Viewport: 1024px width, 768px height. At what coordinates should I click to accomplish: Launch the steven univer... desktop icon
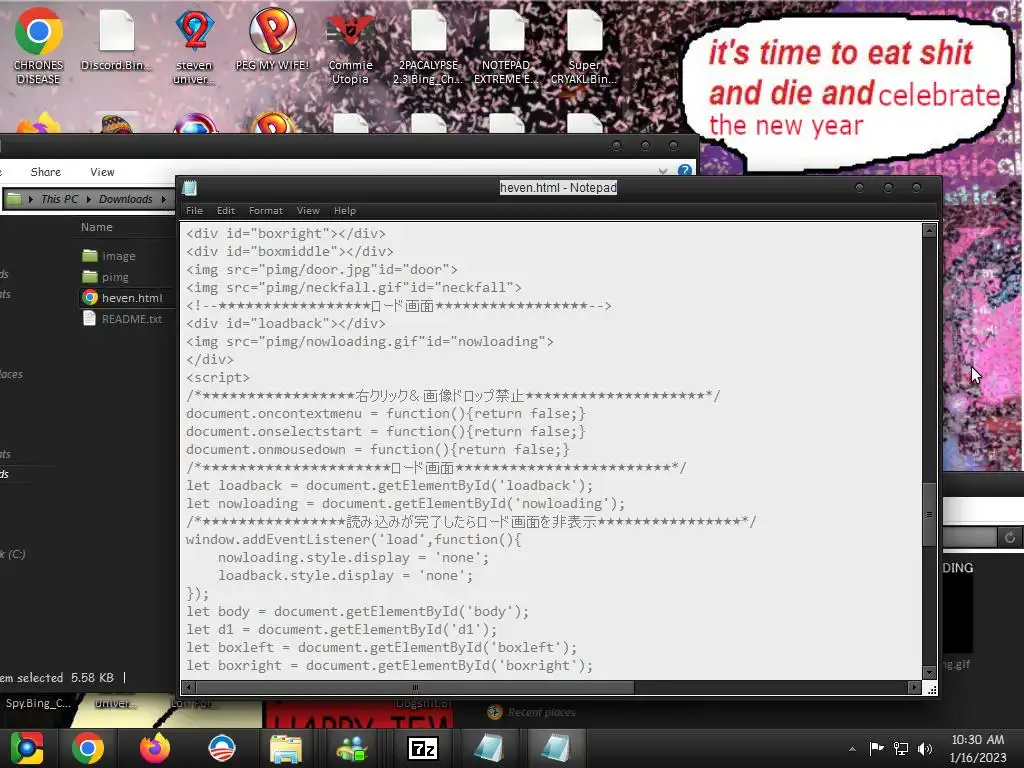pos(194,46)
